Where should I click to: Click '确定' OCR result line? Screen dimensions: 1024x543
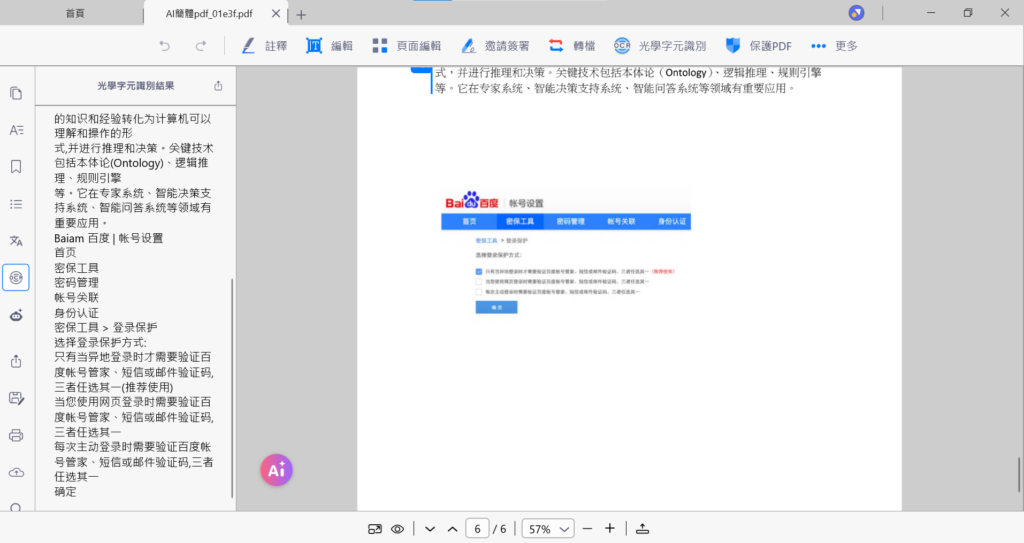coord(65,491)
